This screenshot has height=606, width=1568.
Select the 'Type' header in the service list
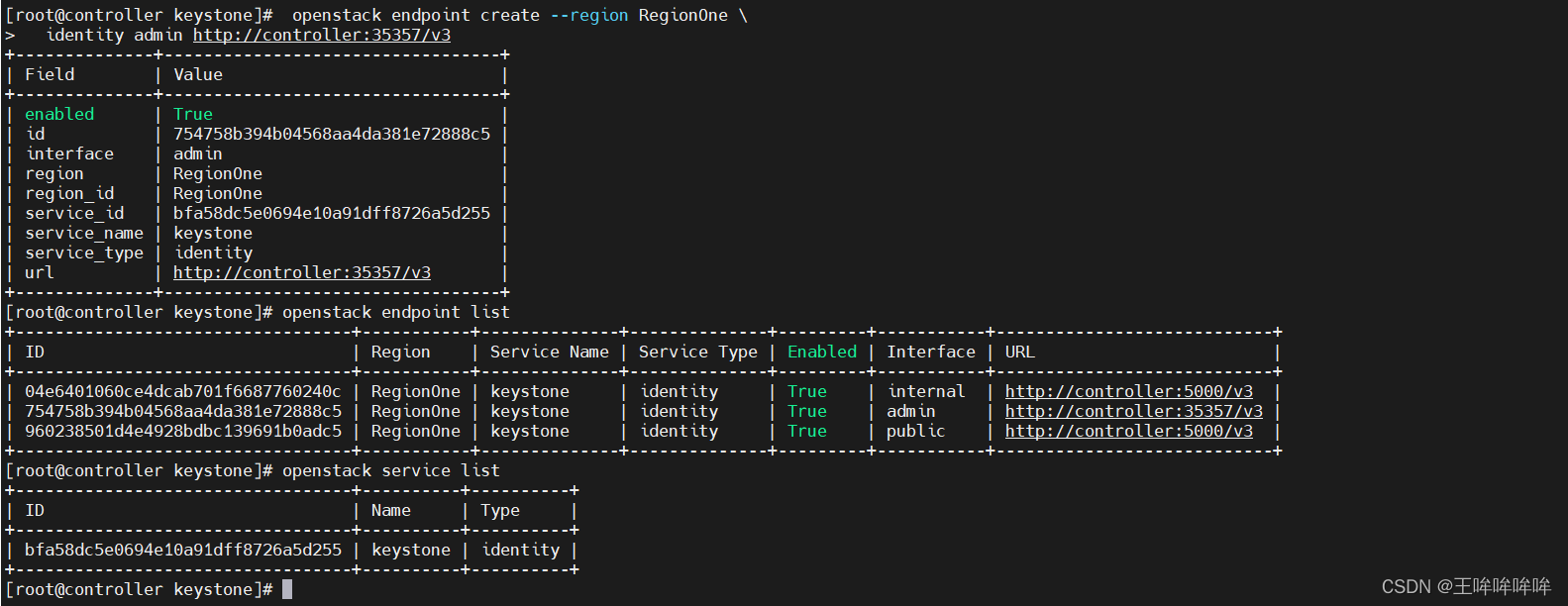500,510
